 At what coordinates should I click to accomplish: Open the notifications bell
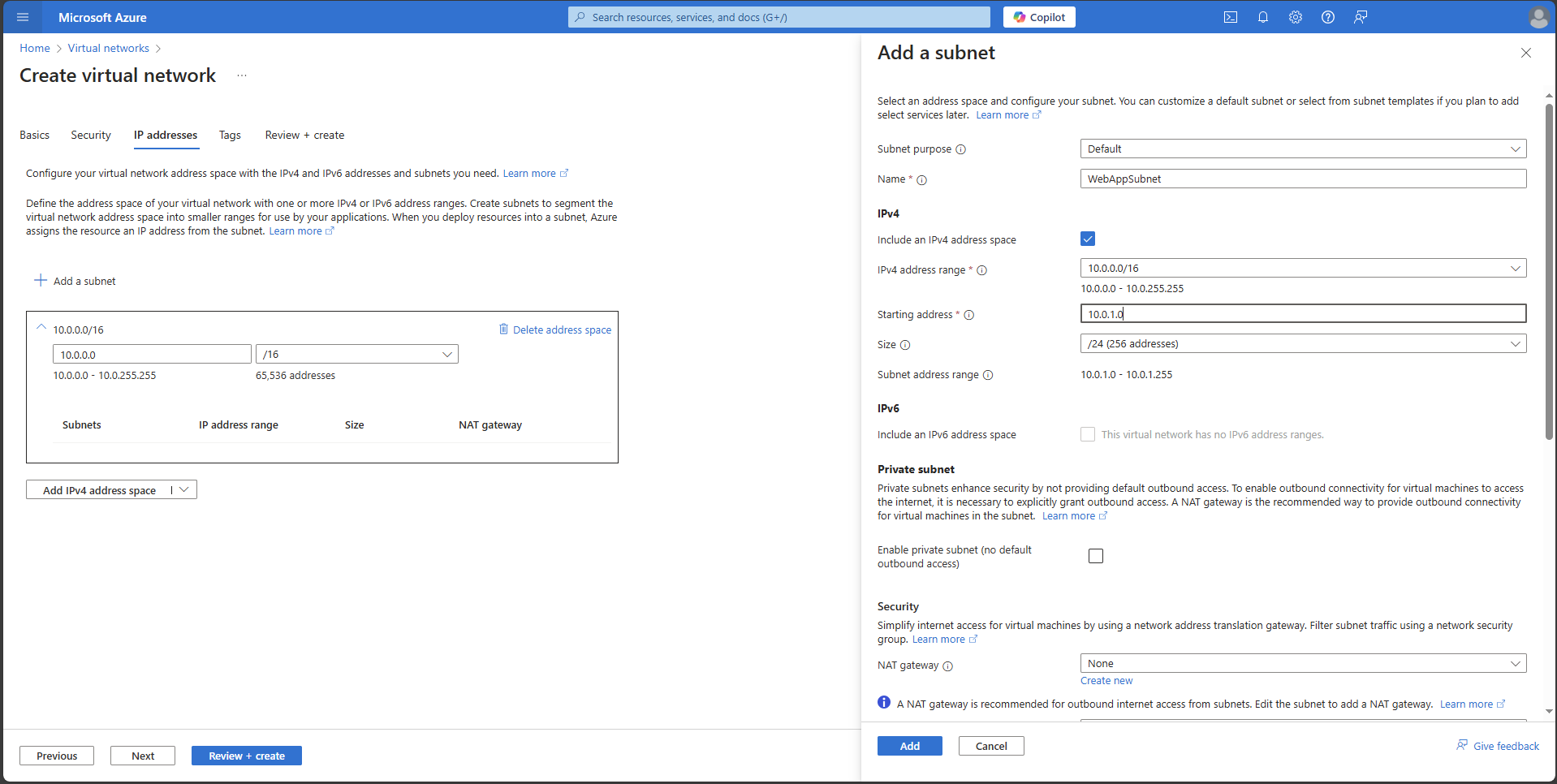[x=1263, y=17]
